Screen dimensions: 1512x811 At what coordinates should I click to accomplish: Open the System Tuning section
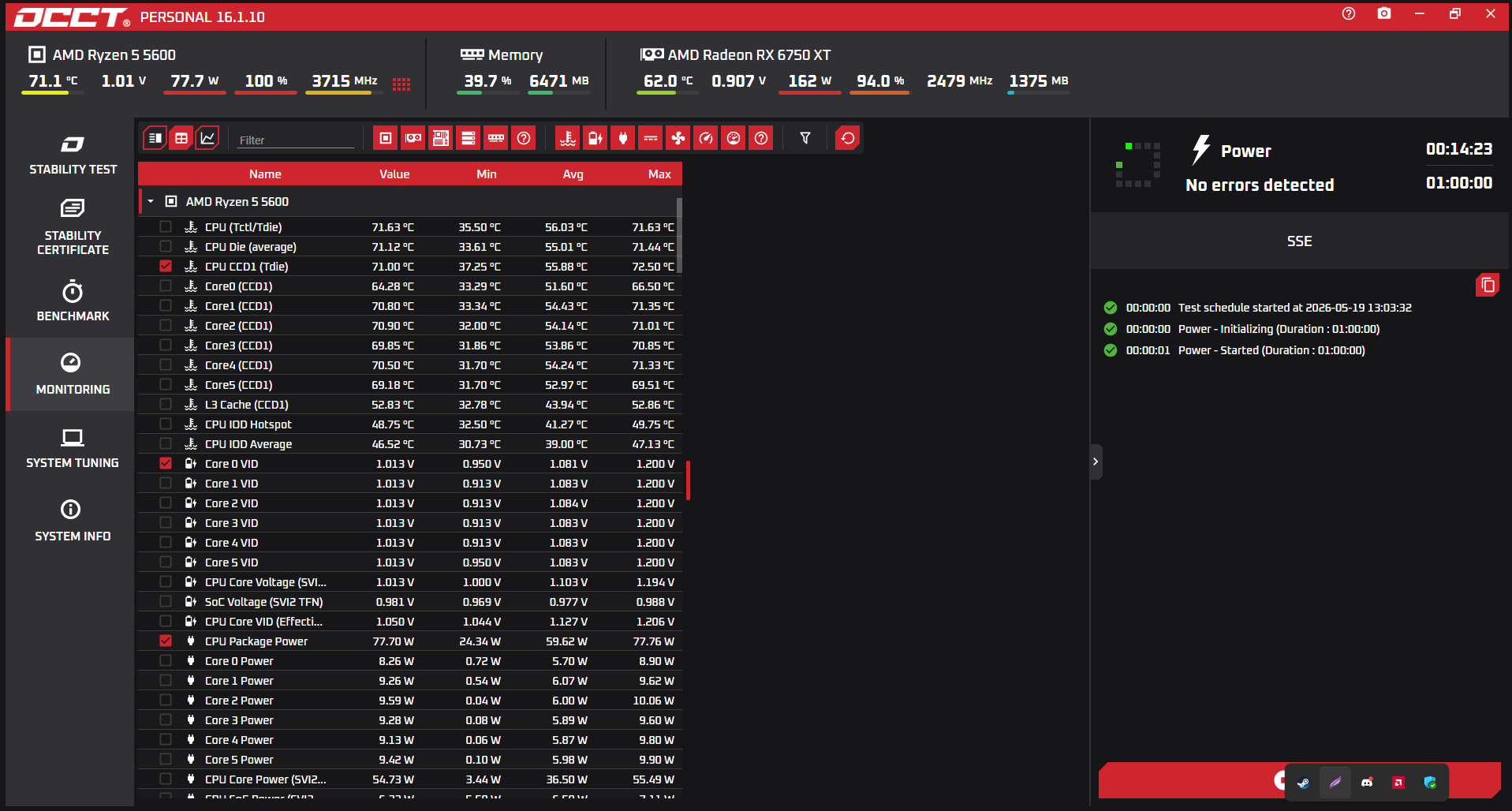tap(73, 448)
